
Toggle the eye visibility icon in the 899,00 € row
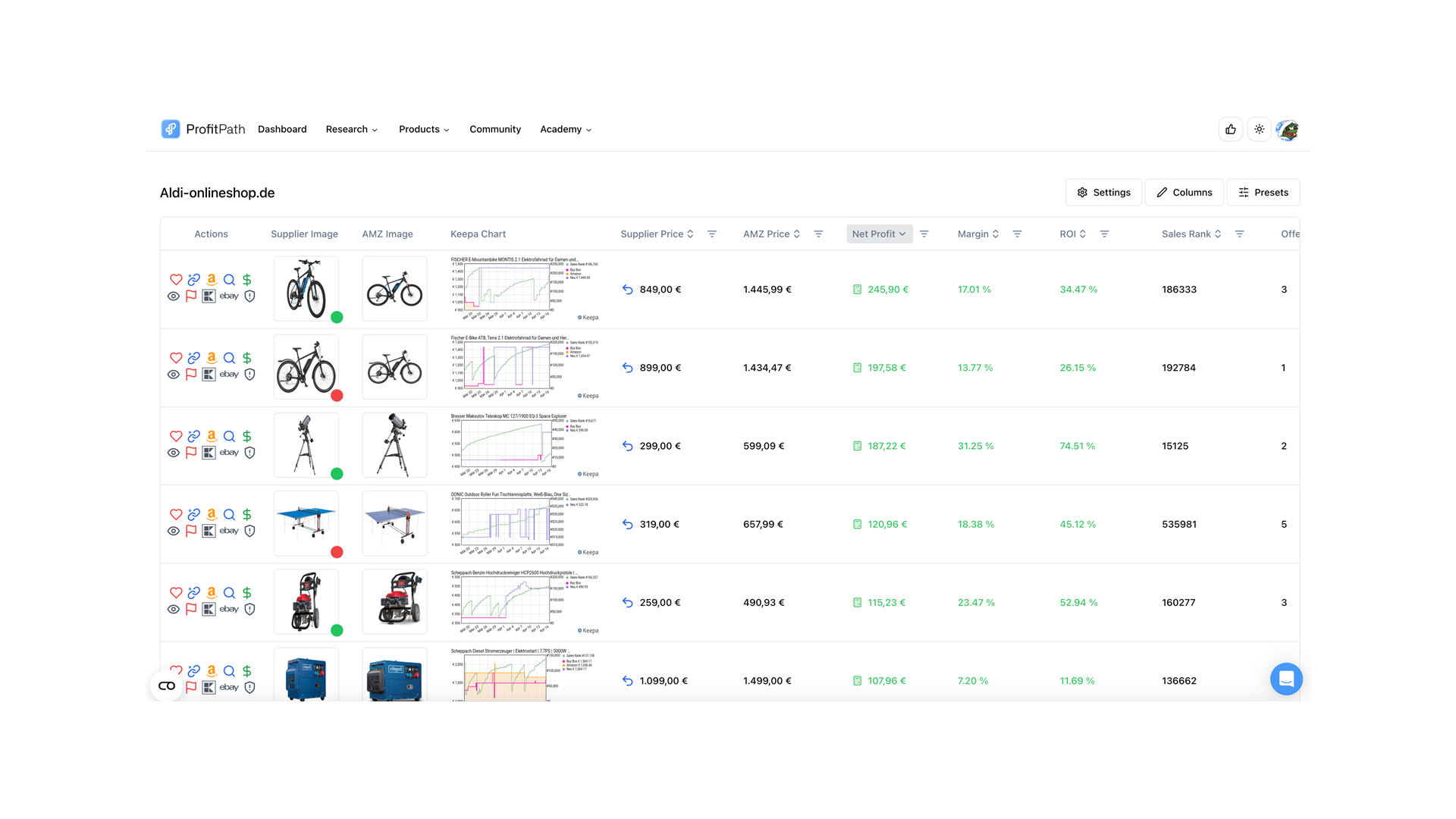[x=174, y=375]
